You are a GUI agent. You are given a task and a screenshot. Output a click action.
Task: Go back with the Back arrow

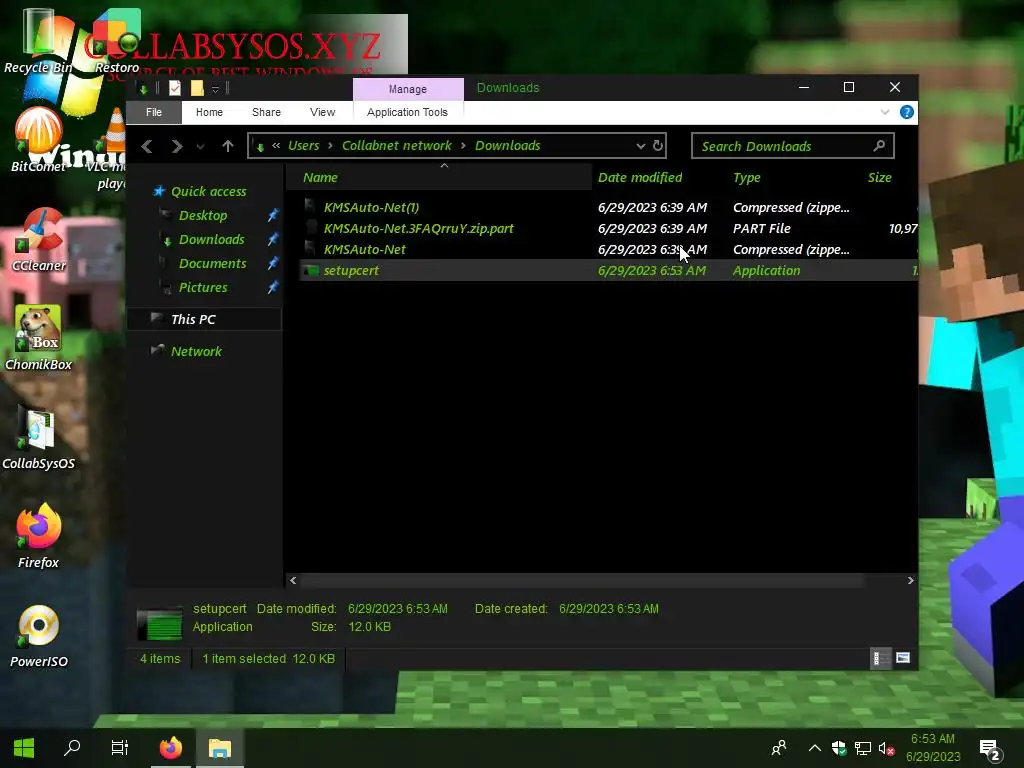point(148,146)
